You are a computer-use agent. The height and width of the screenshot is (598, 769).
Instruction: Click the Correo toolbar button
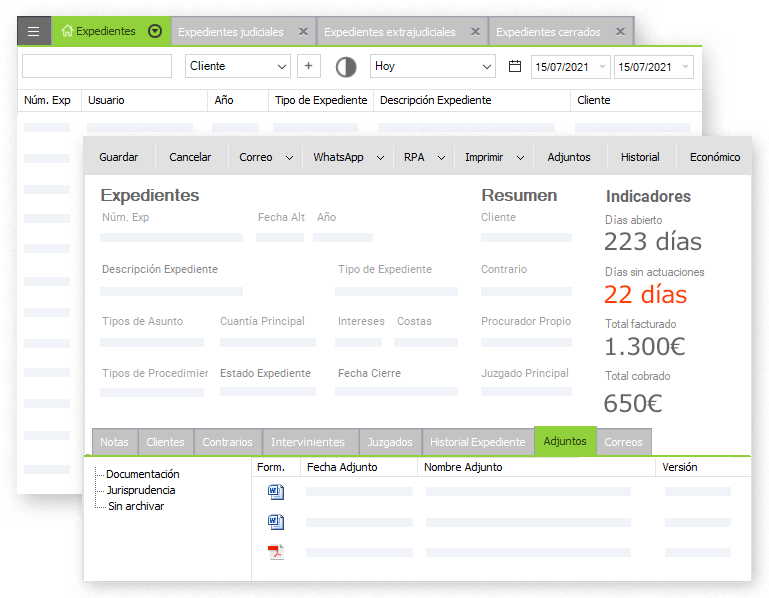[256, 157]
